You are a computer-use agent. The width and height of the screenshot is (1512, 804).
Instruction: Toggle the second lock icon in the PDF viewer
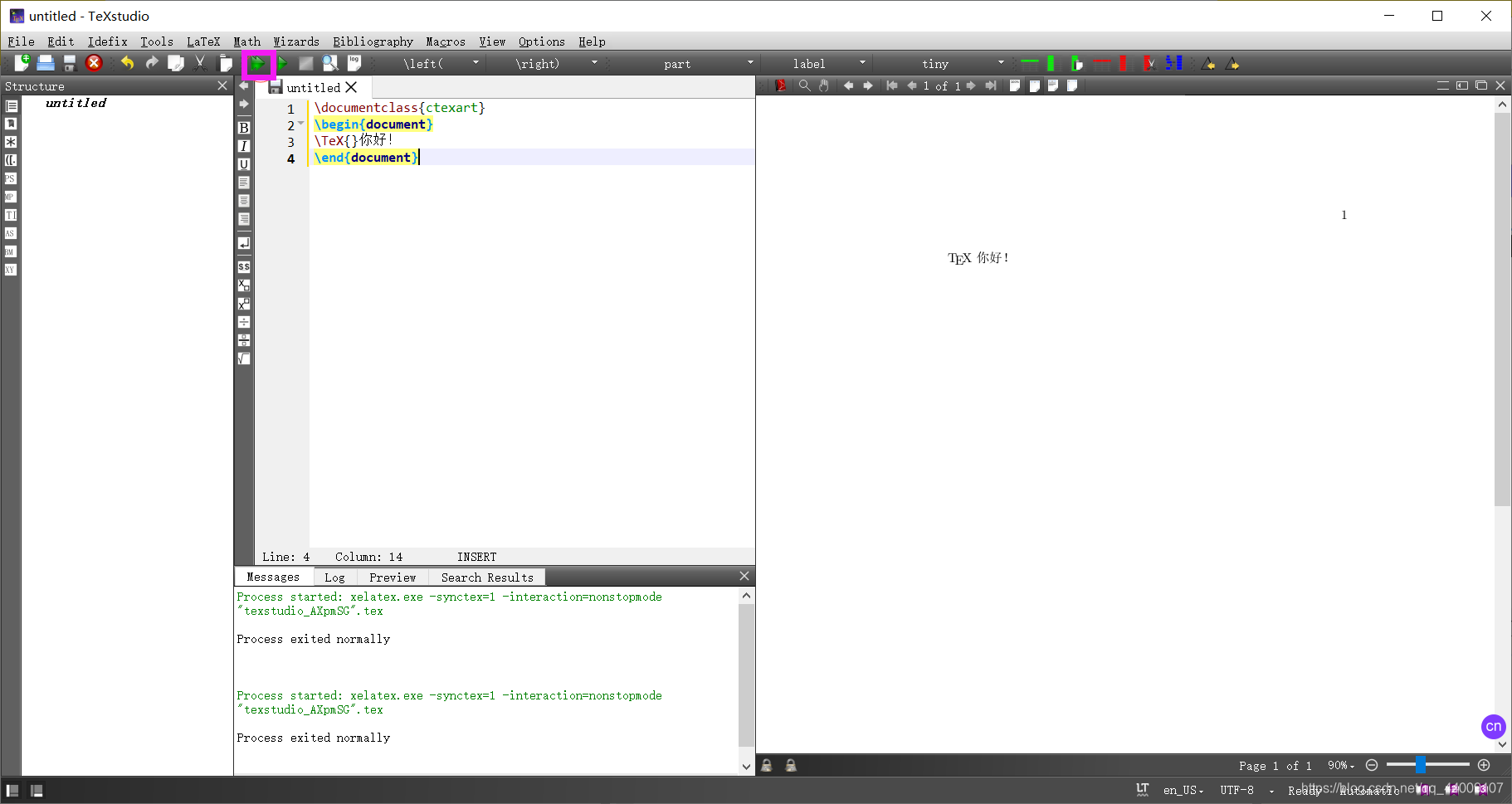coord(791,766)
